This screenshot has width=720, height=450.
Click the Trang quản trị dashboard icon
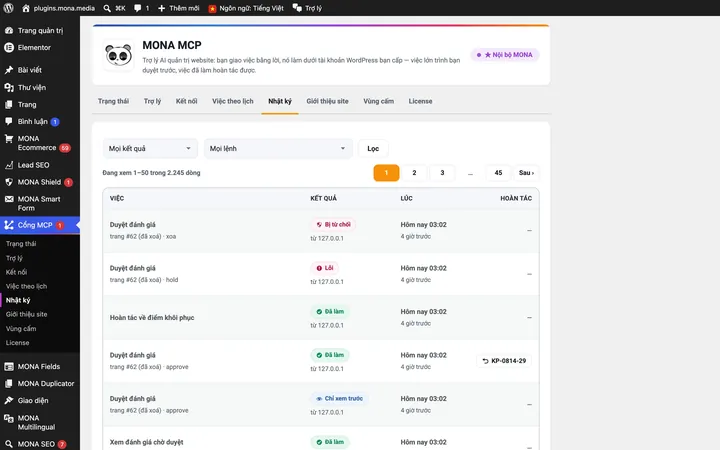point(9,30)
